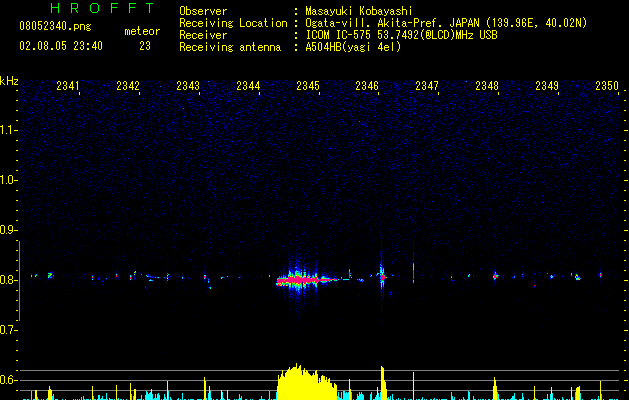The height and width of the screenshot is (400, 629).
Task: Click the 2343 time marker
Action: point(188,85)
